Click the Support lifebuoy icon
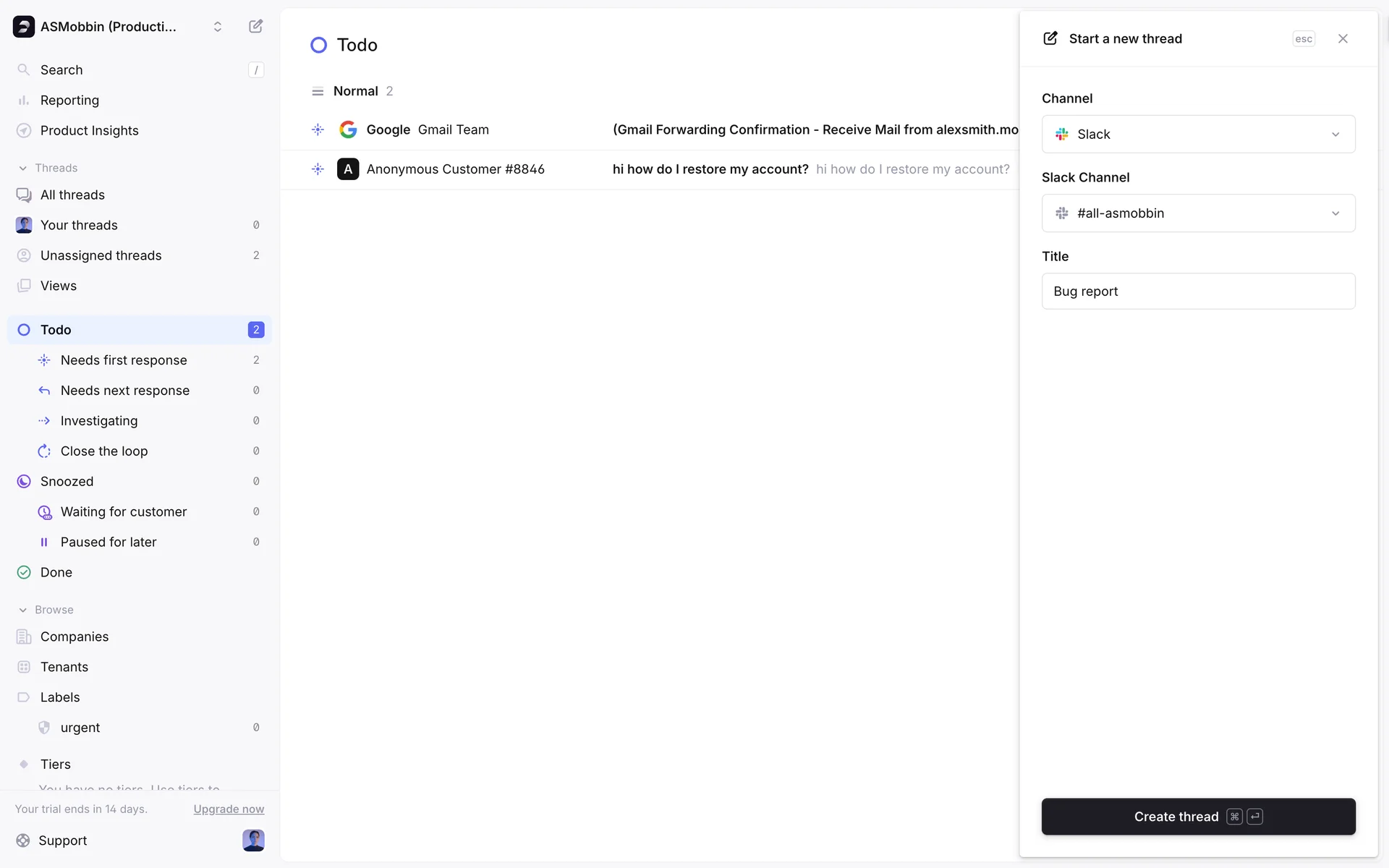Screen dimensions: 1389x868 point(23,841)
